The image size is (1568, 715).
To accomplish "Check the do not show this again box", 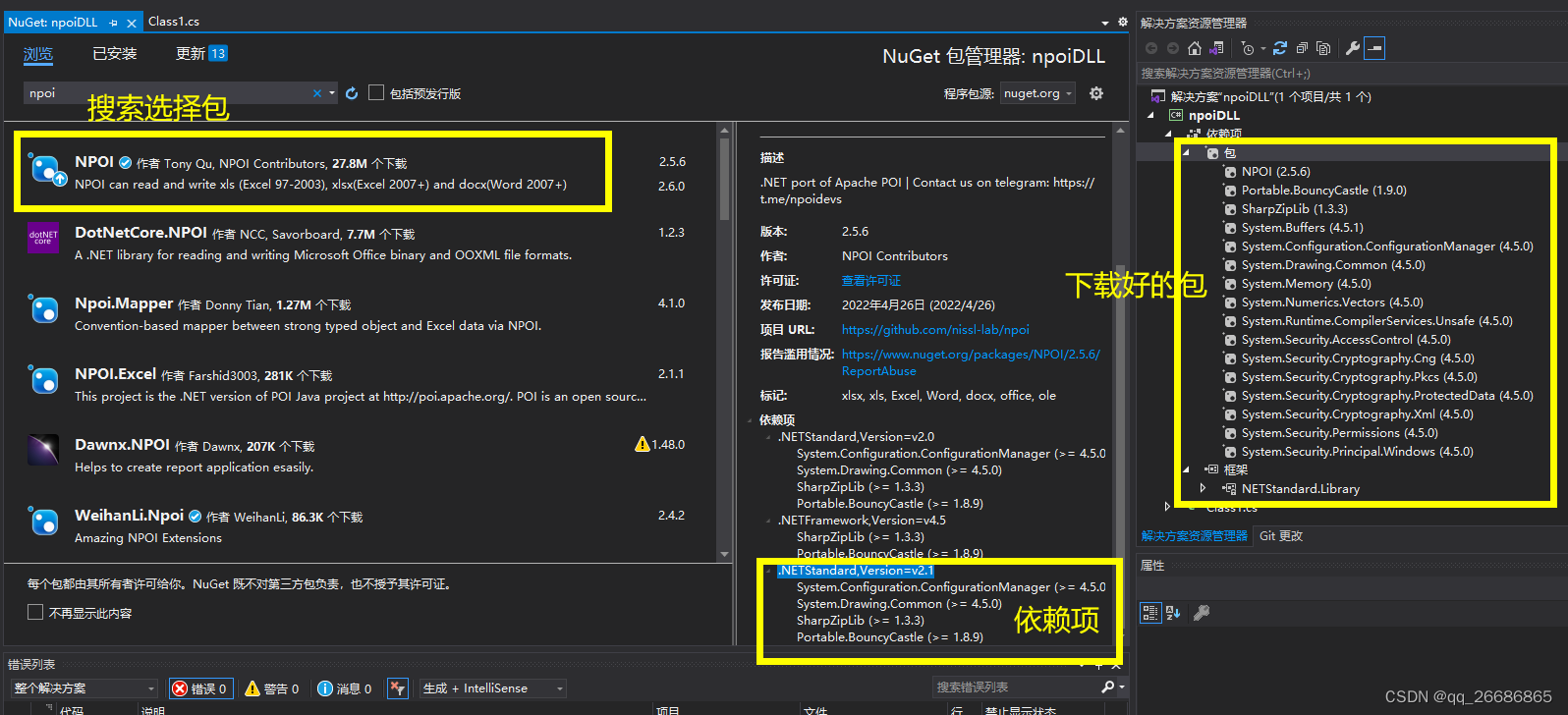I will (x=35, y=612).
